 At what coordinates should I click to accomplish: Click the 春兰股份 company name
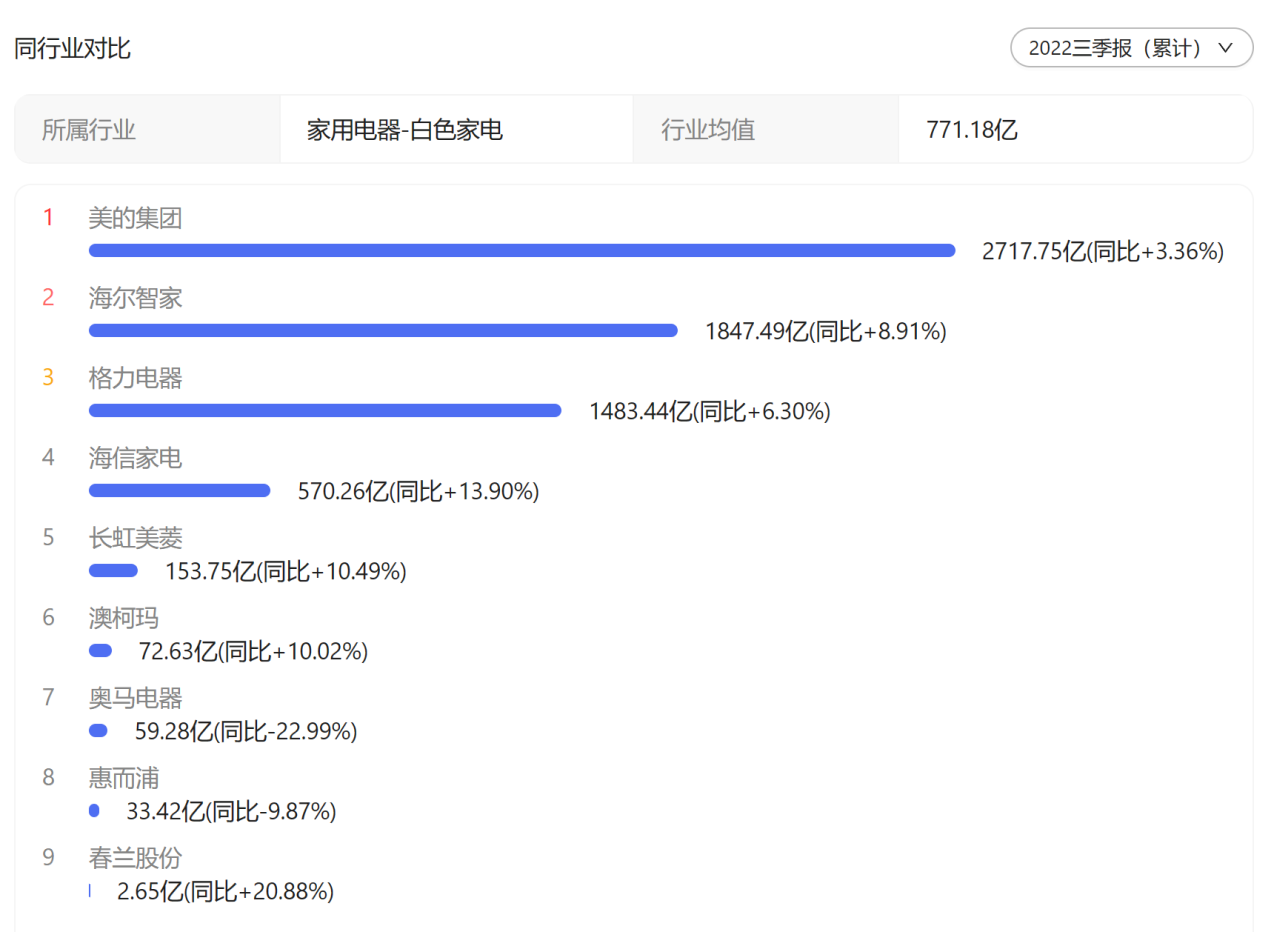point(135,858)
